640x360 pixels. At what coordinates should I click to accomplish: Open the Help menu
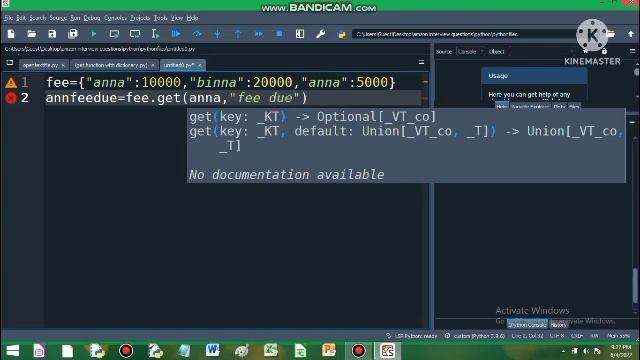pyautogui.click(x=192, y=18)
